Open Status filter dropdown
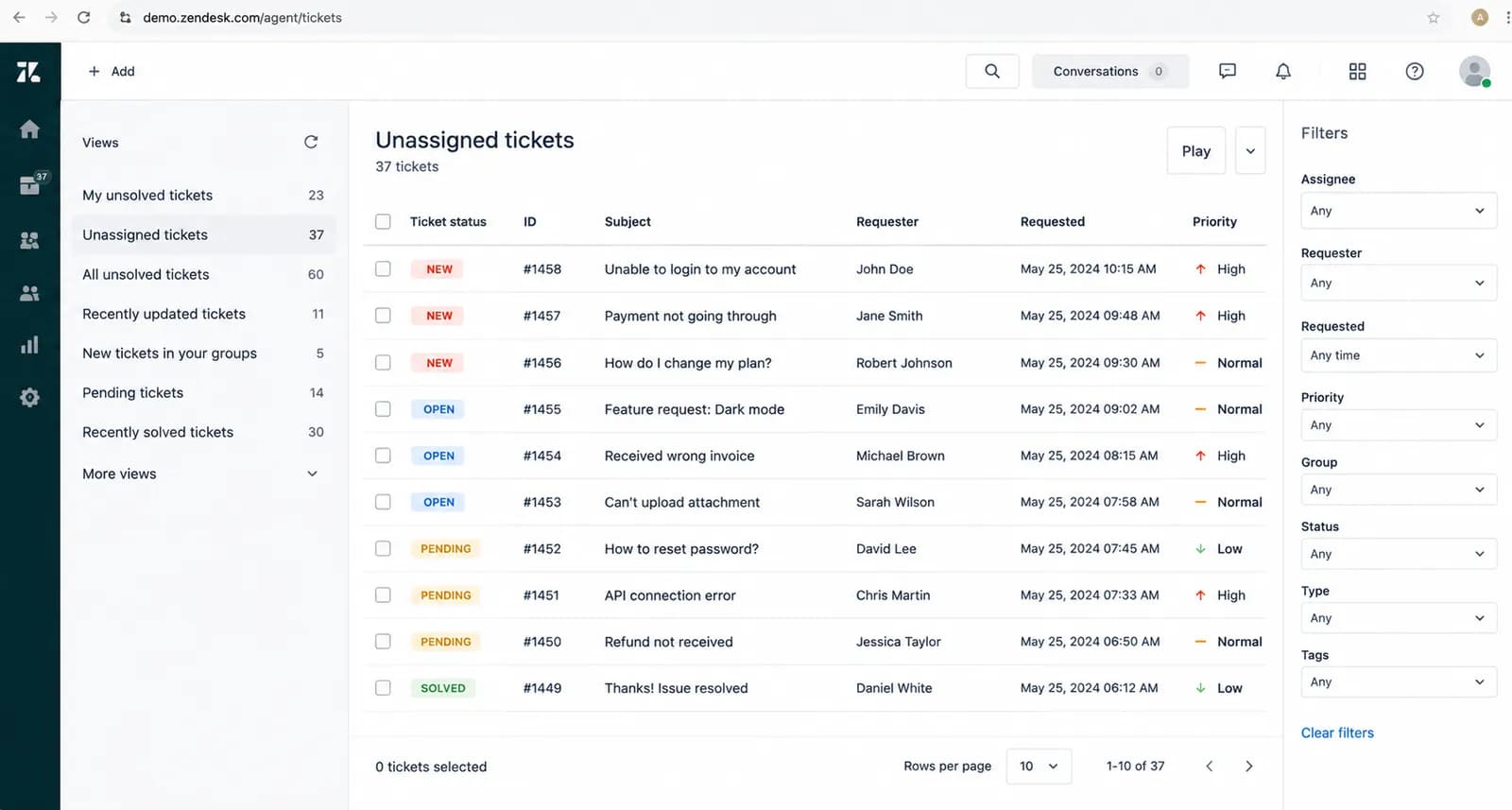1512x810 pixels. (1399, 554)
